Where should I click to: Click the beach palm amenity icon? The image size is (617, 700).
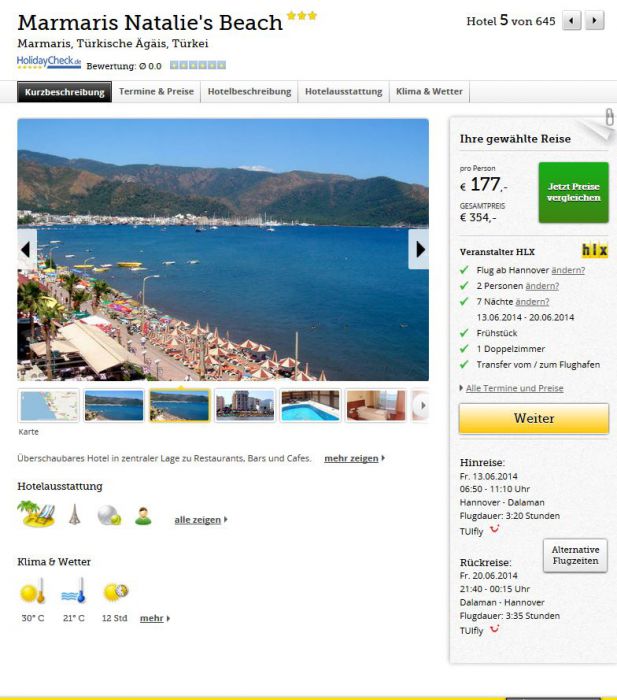coord(36,514)
